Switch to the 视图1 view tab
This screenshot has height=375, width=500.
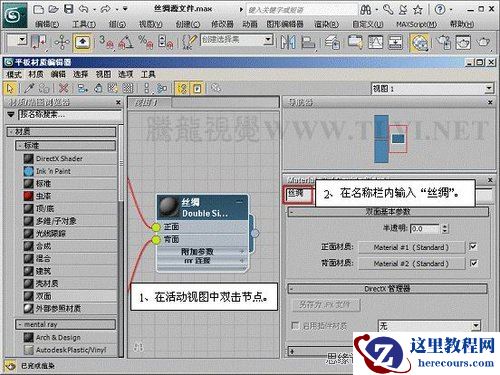click(x=150, y=102)
